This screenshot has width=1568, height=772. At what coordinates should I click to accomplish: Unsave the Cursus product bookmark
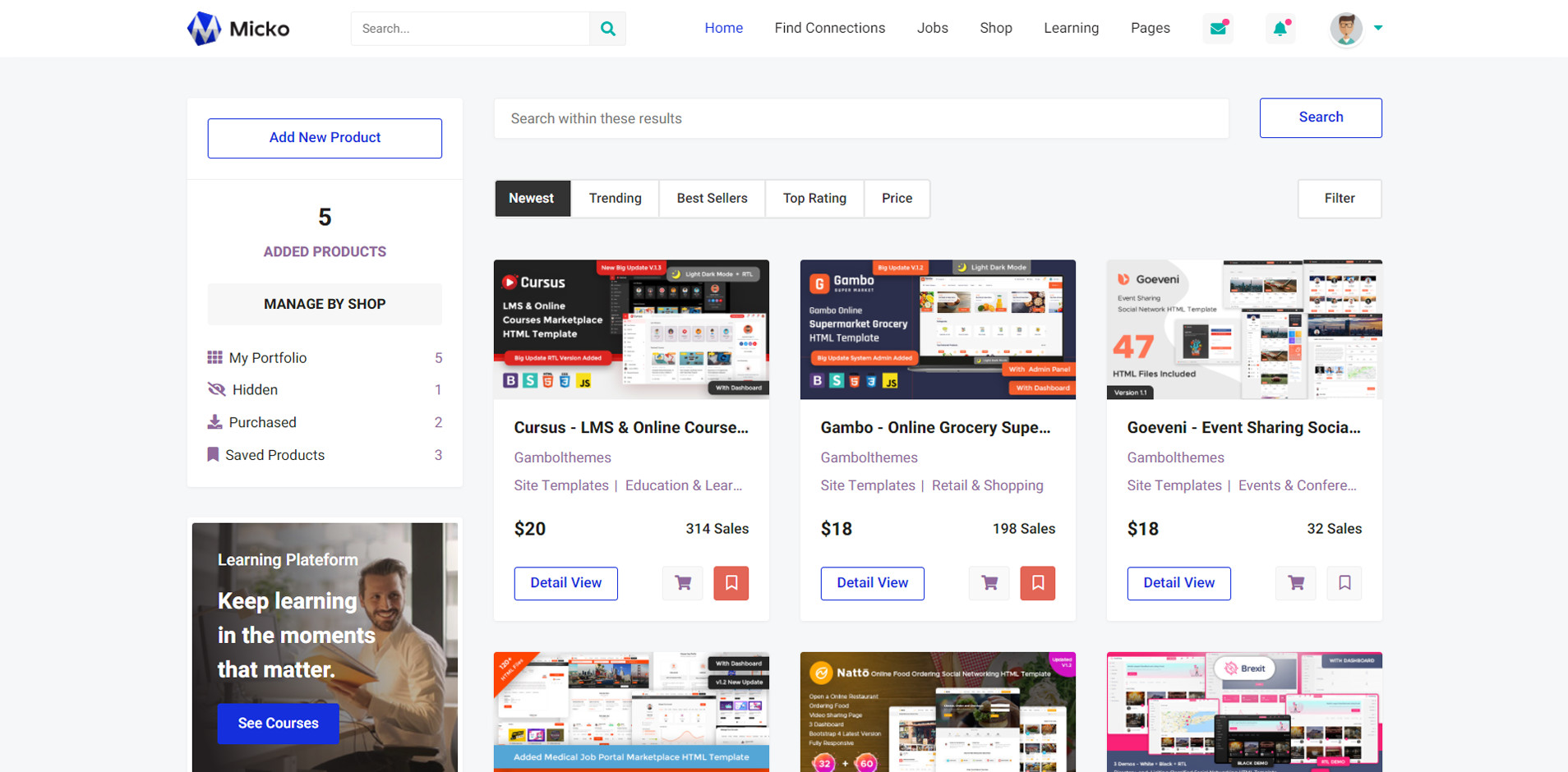pos(731,583)
